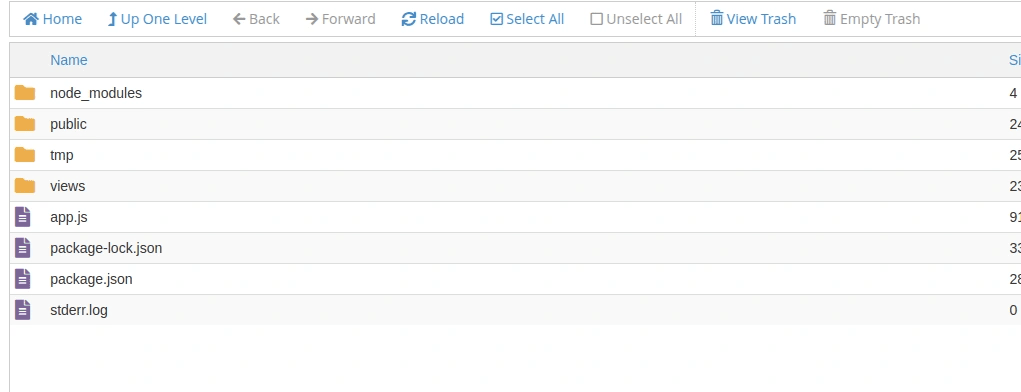Click the Up One Level arrow icon

click(112, 19)
